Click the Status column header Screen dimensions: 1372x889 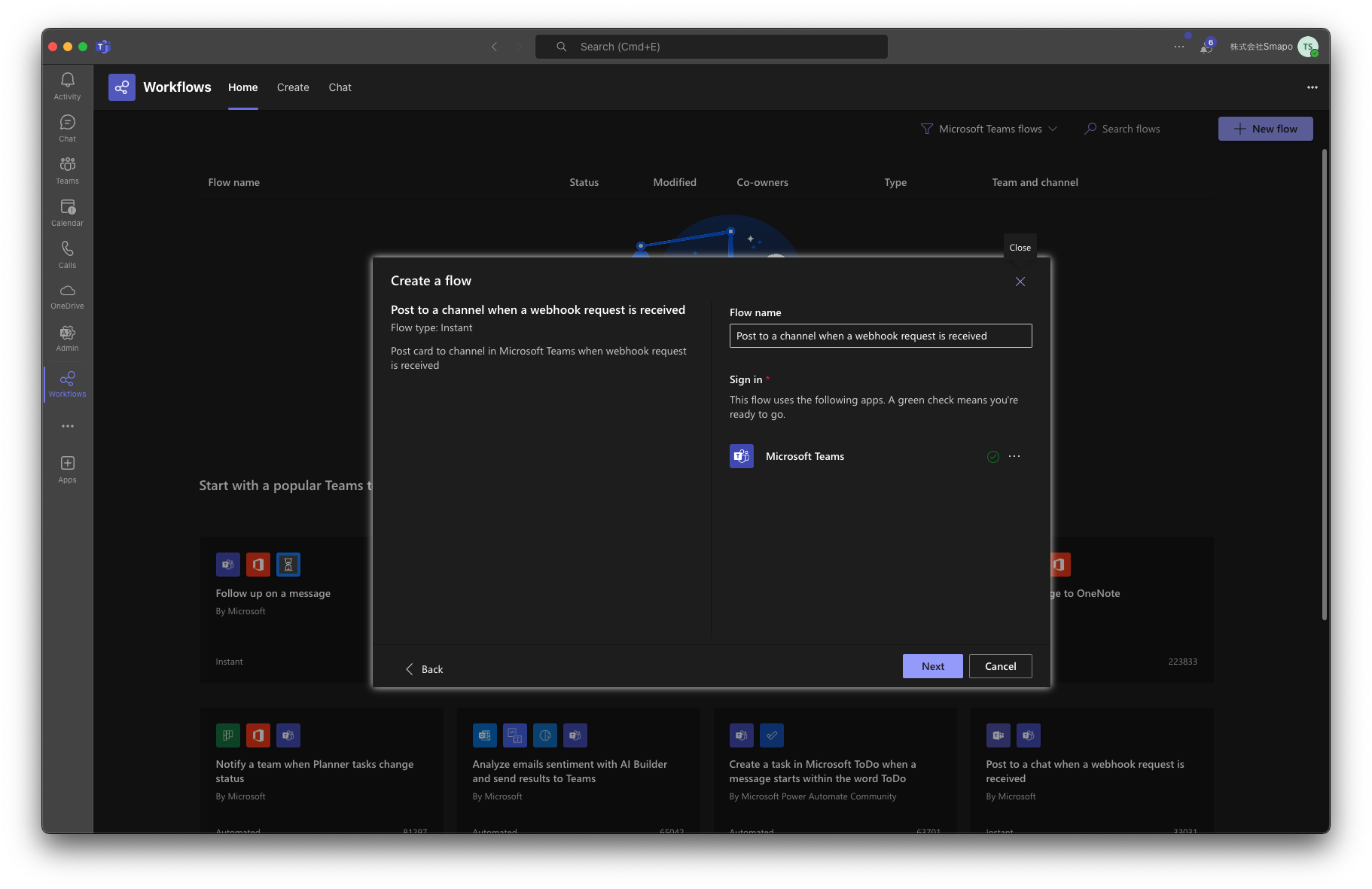584,182
